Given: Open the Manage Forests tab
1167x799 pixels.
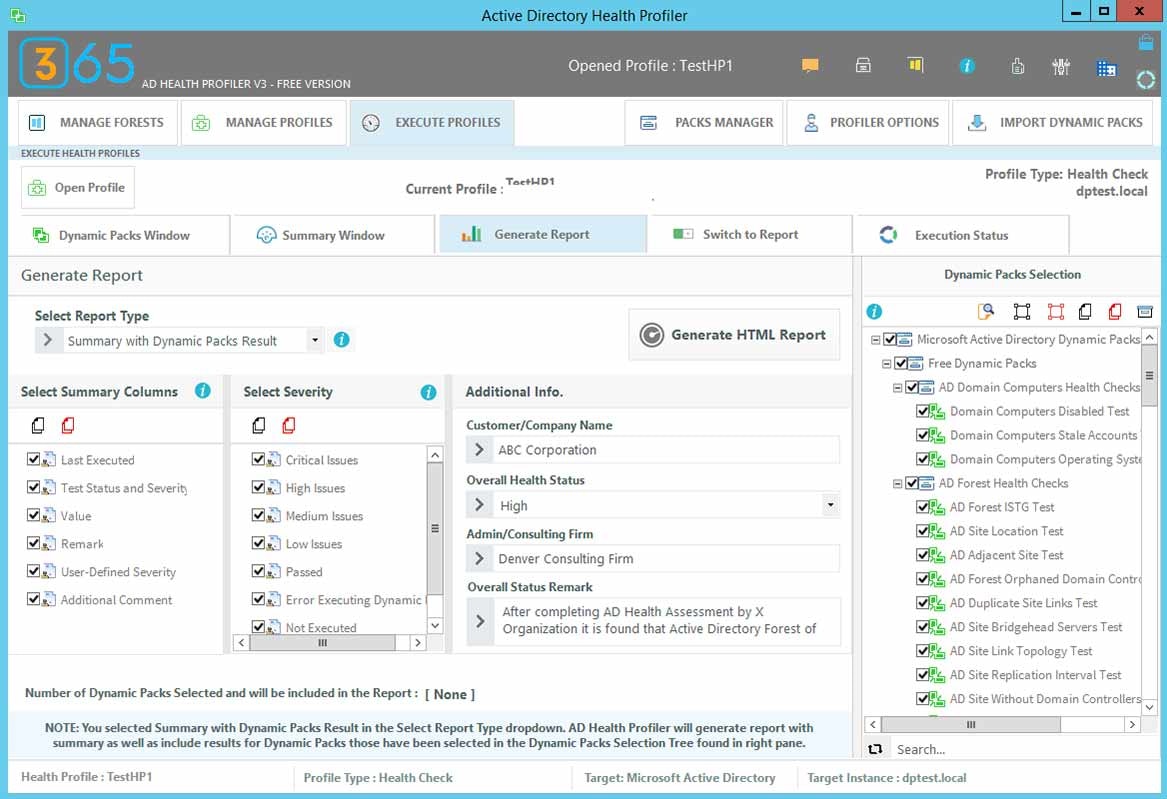Looking at the screenshot, I should (x=97, y=122).
